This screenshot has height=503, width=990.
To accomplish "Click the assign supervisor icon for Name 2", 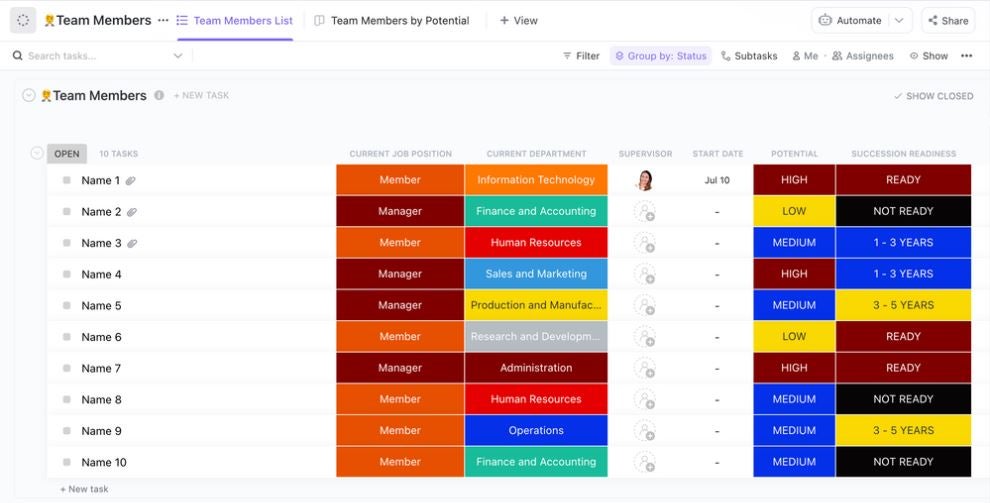I will click(645, 212).
